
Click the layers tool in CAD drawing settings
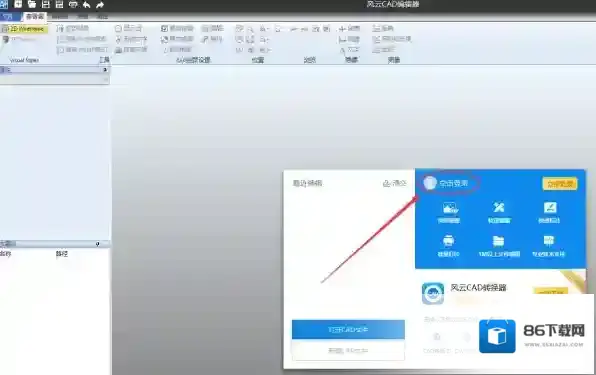click(x=213, y=28)
